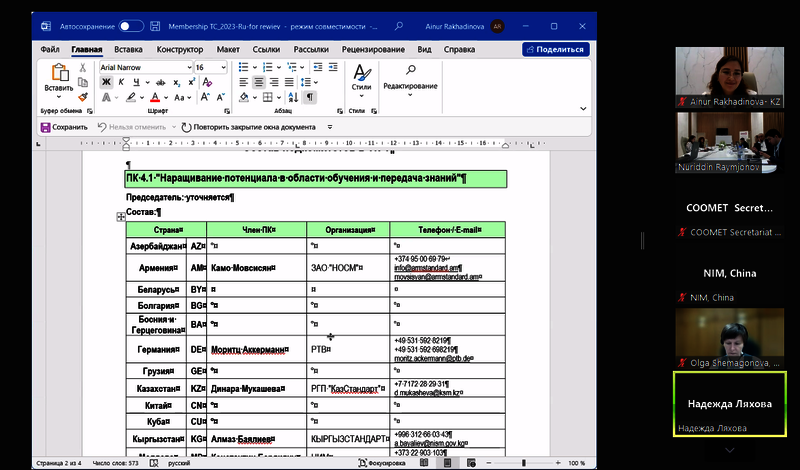Toggle subscript formatting
The image size is (800, 470).
click(177, 82)
